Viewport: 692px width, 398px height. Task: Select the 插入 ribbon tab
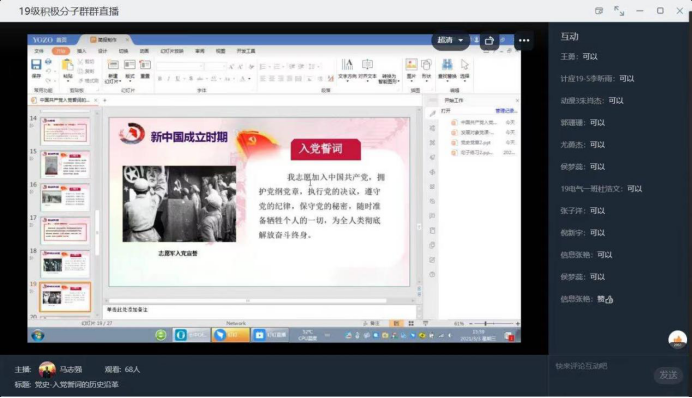82,51
